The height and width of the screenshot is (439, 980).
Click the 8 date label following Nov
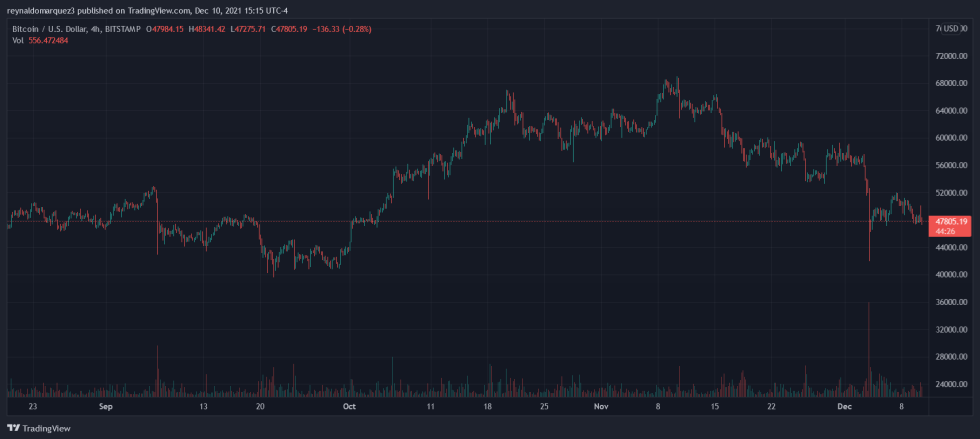point(658,406)
